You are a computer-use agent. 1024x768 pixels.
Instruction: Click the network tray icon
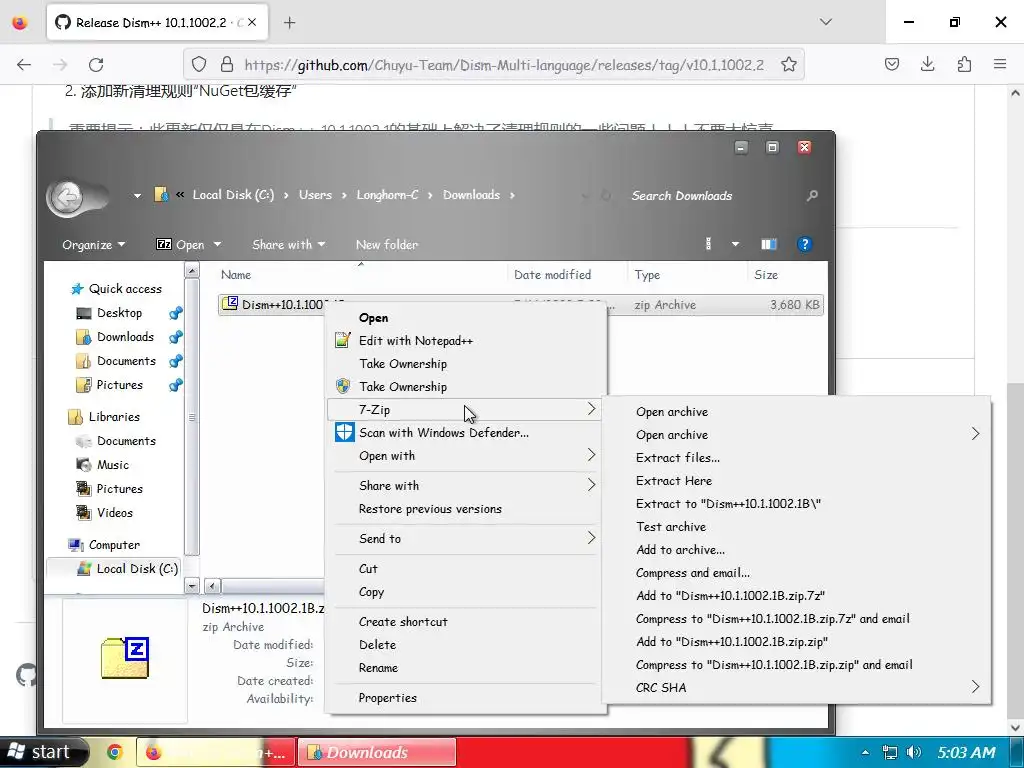[x=889, y=752]
